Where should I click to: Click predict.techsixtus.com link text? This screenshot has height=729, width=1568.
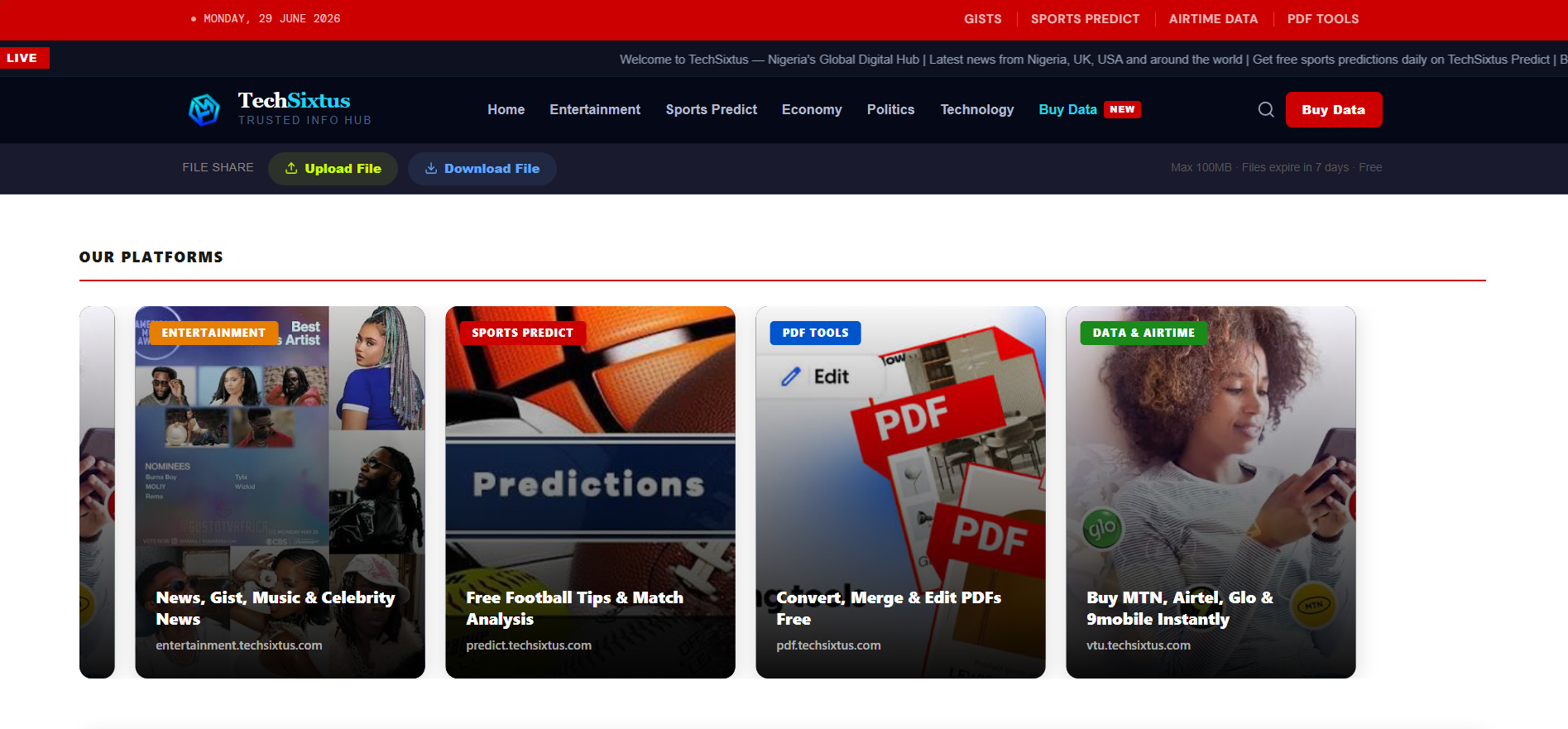529,645
